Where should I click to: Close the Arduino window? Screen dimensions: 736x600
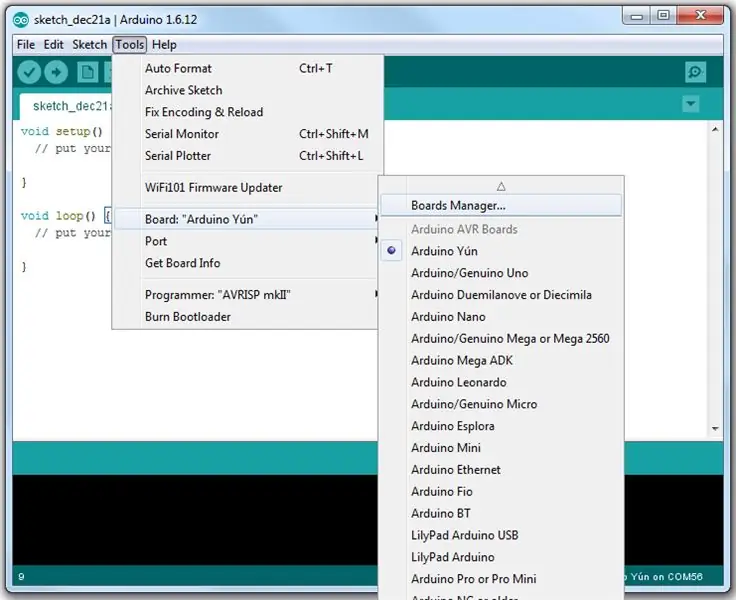coord(700,16)
